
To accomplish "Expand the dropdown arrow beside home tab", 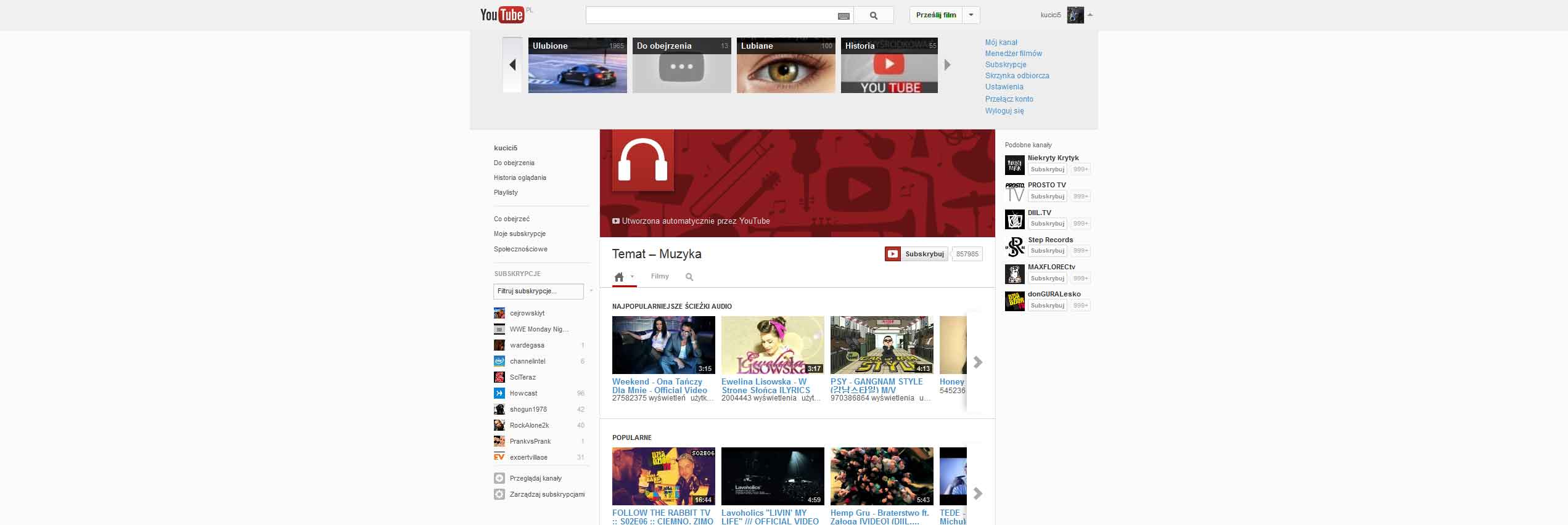I will coord(632,277).
